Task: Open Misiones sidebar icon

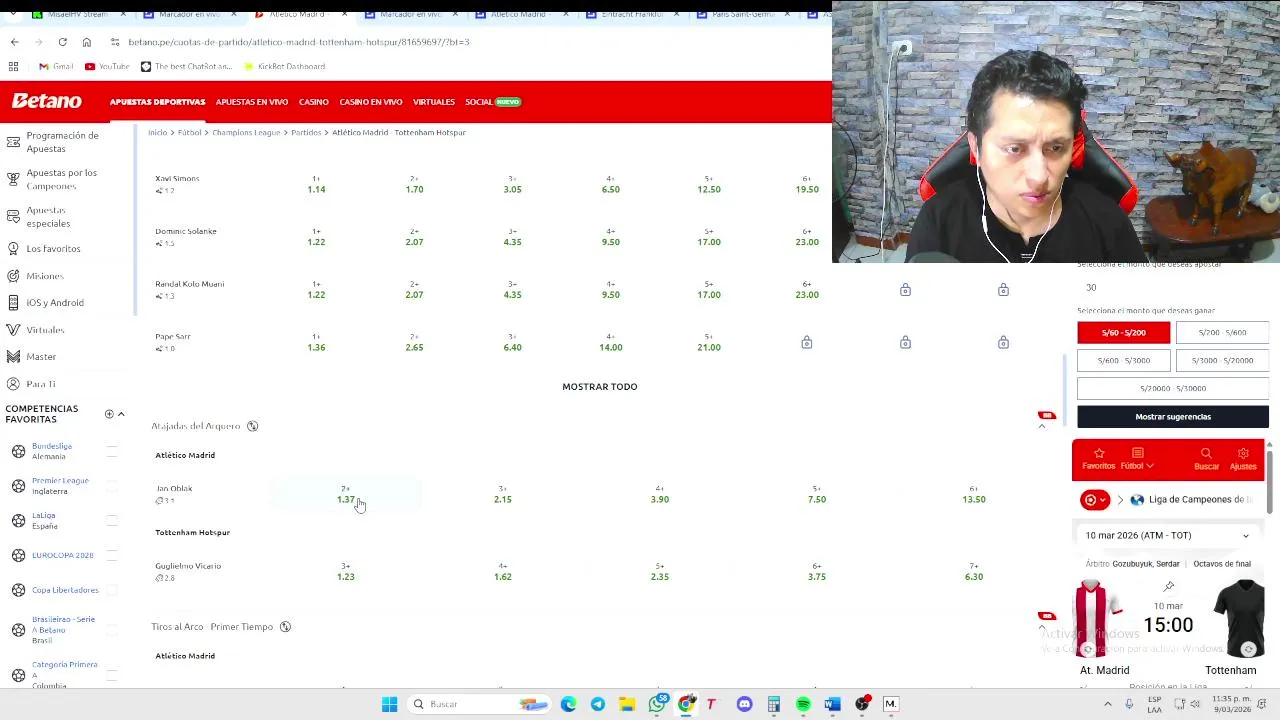Action: (13, 275)
